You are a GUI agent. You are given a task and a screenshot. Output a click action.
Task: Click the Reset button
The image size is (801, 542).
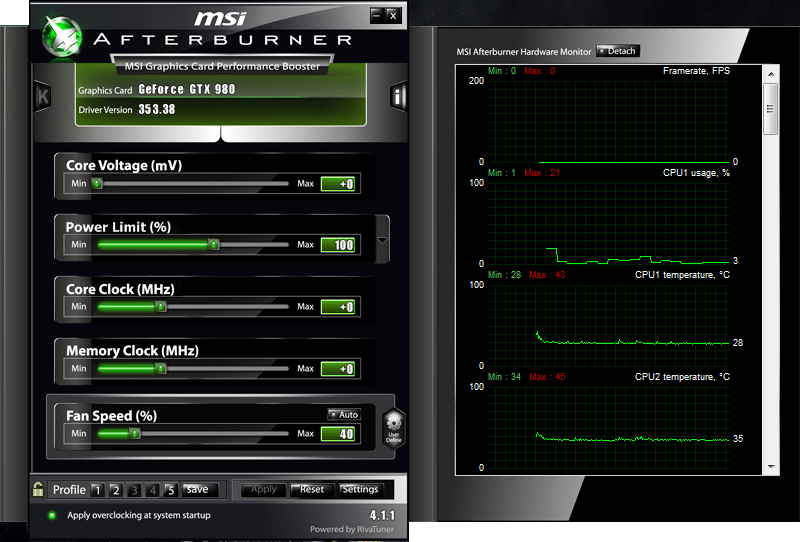pyautogui.click(x=312, y=489)
